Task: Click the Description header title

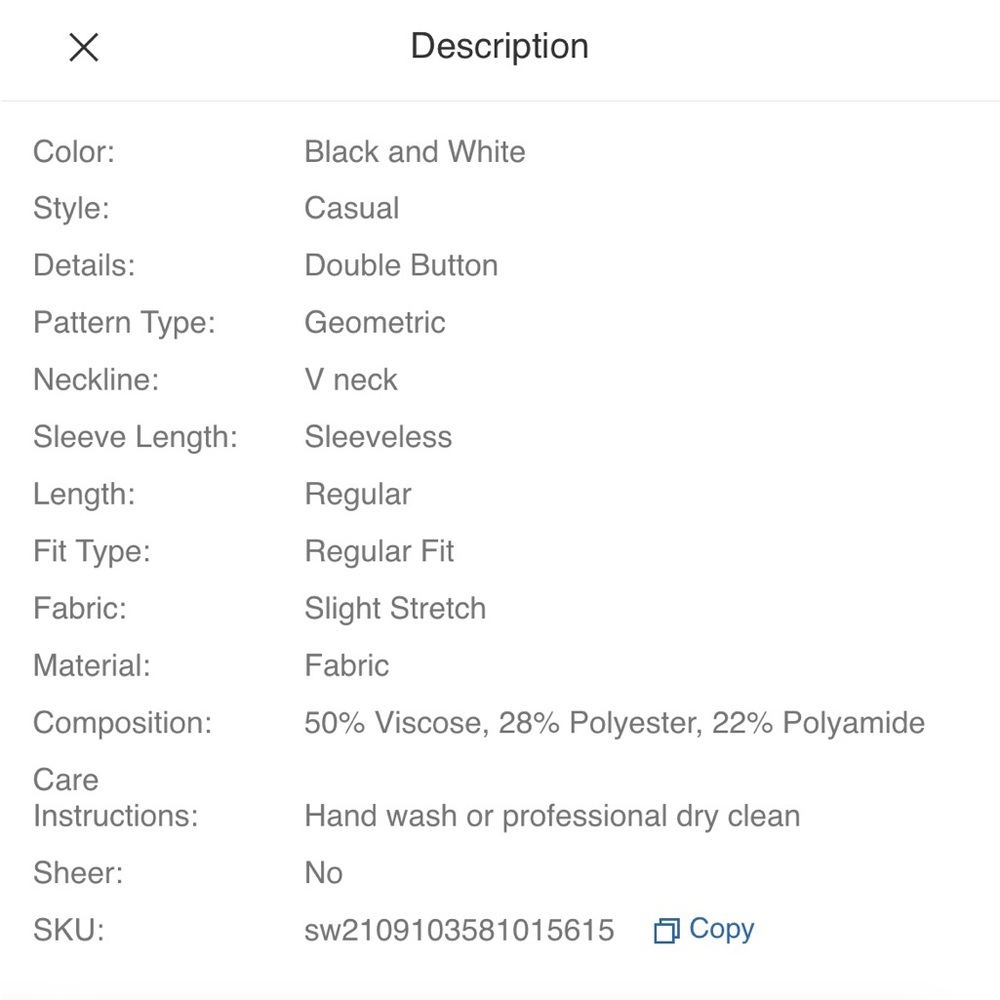Action: click(499, 46)
